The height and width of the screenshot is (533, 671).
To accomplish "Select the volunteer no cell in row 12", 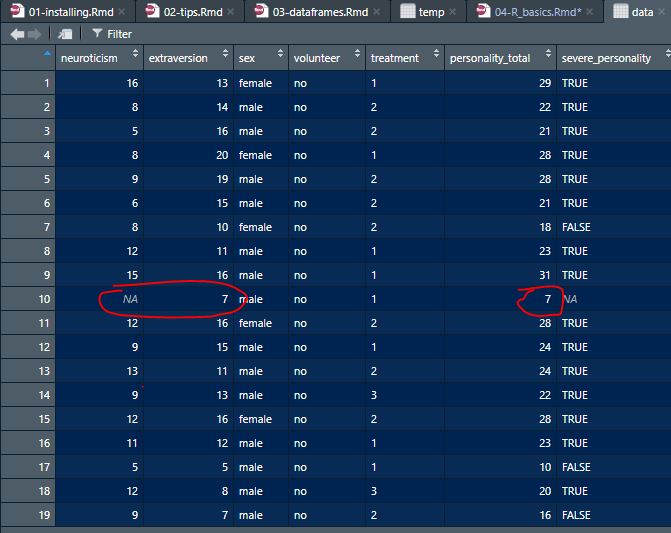I will coord(327,347).
